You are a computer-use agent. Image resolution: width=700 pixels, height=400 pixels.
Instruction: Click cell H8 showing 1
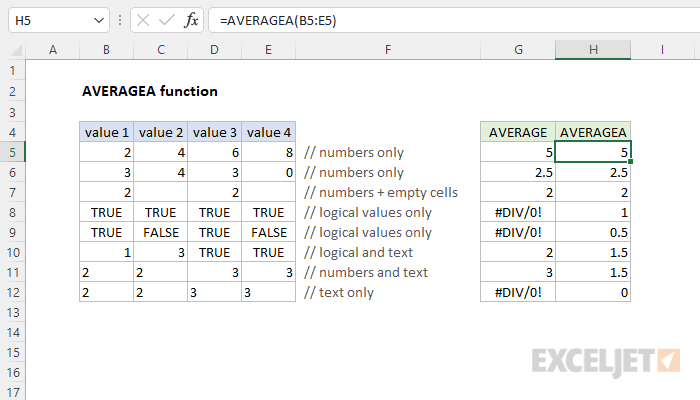coord(593,212)
